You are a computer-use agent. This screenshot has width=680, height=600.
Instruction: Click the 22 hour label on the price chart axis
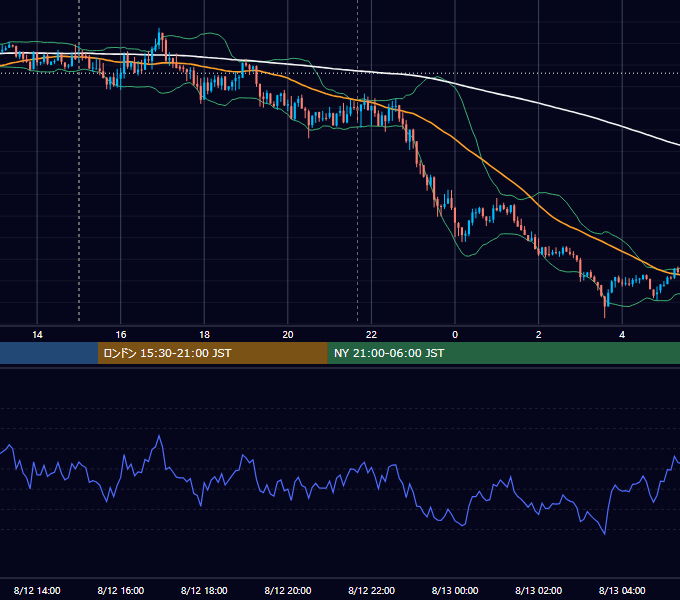coord(371,335)
